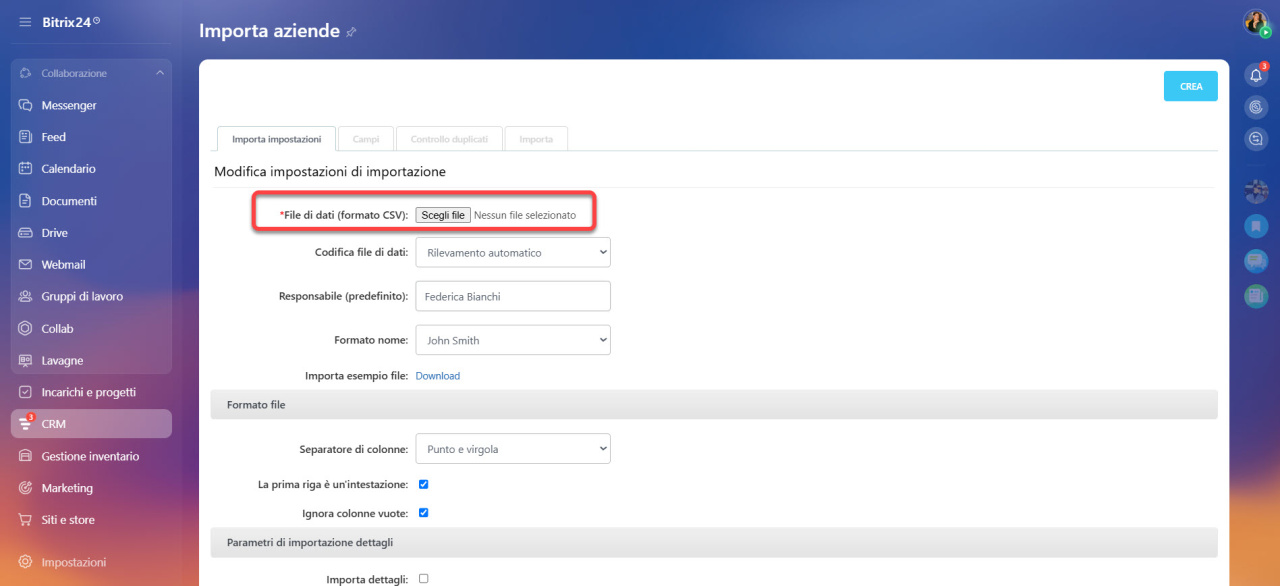Open notifications bell in right panel
The width and height of the screenshot is (1280, 586).
click(1256, 75)
